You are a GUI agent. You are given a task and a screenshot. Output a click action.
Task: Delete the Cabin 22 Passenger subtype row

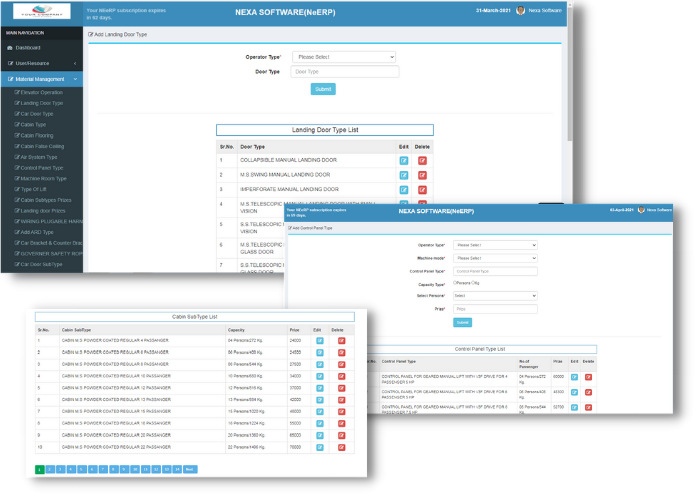click(x=341, y=448)
